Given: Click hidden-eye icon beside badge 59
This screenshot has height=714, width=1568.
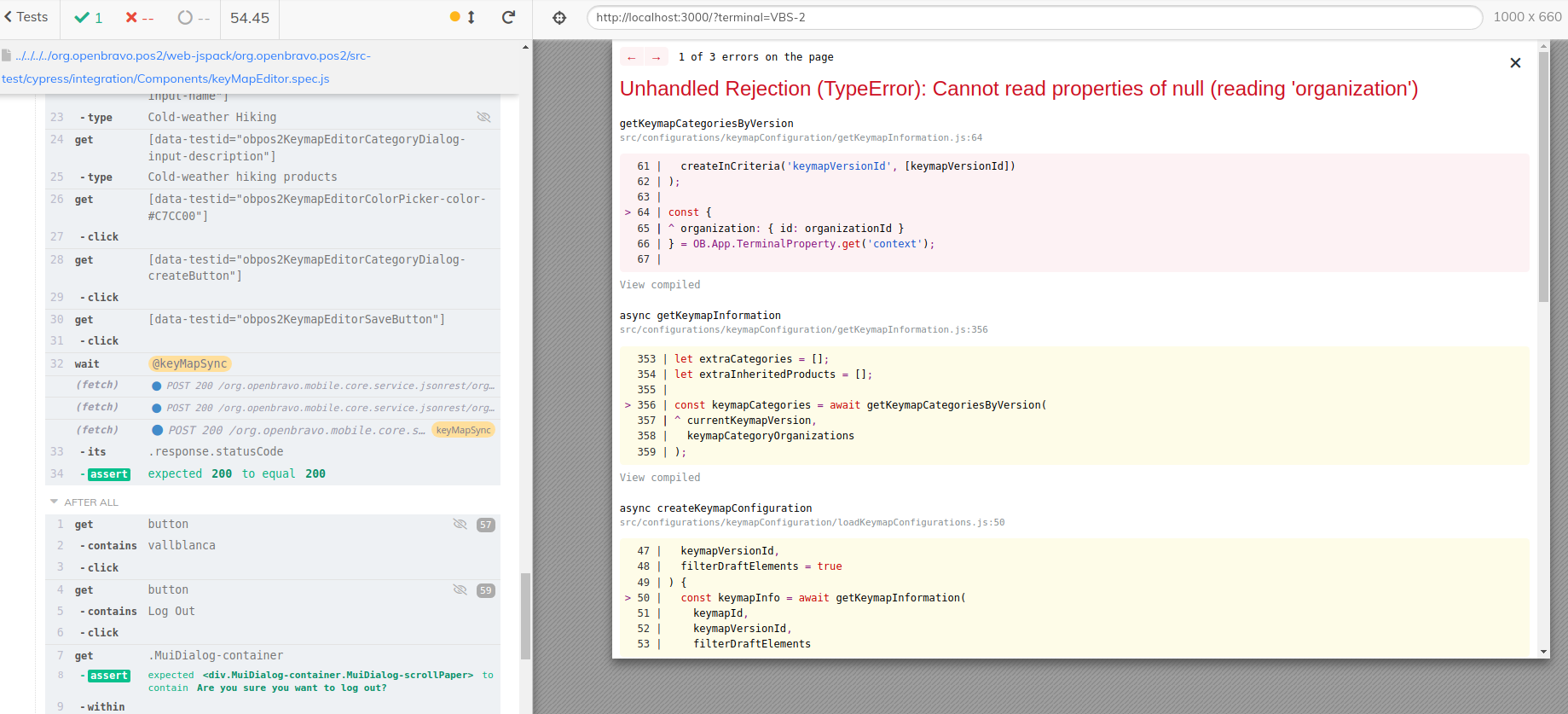Looking at the screenshot, I should click(460, 589).
